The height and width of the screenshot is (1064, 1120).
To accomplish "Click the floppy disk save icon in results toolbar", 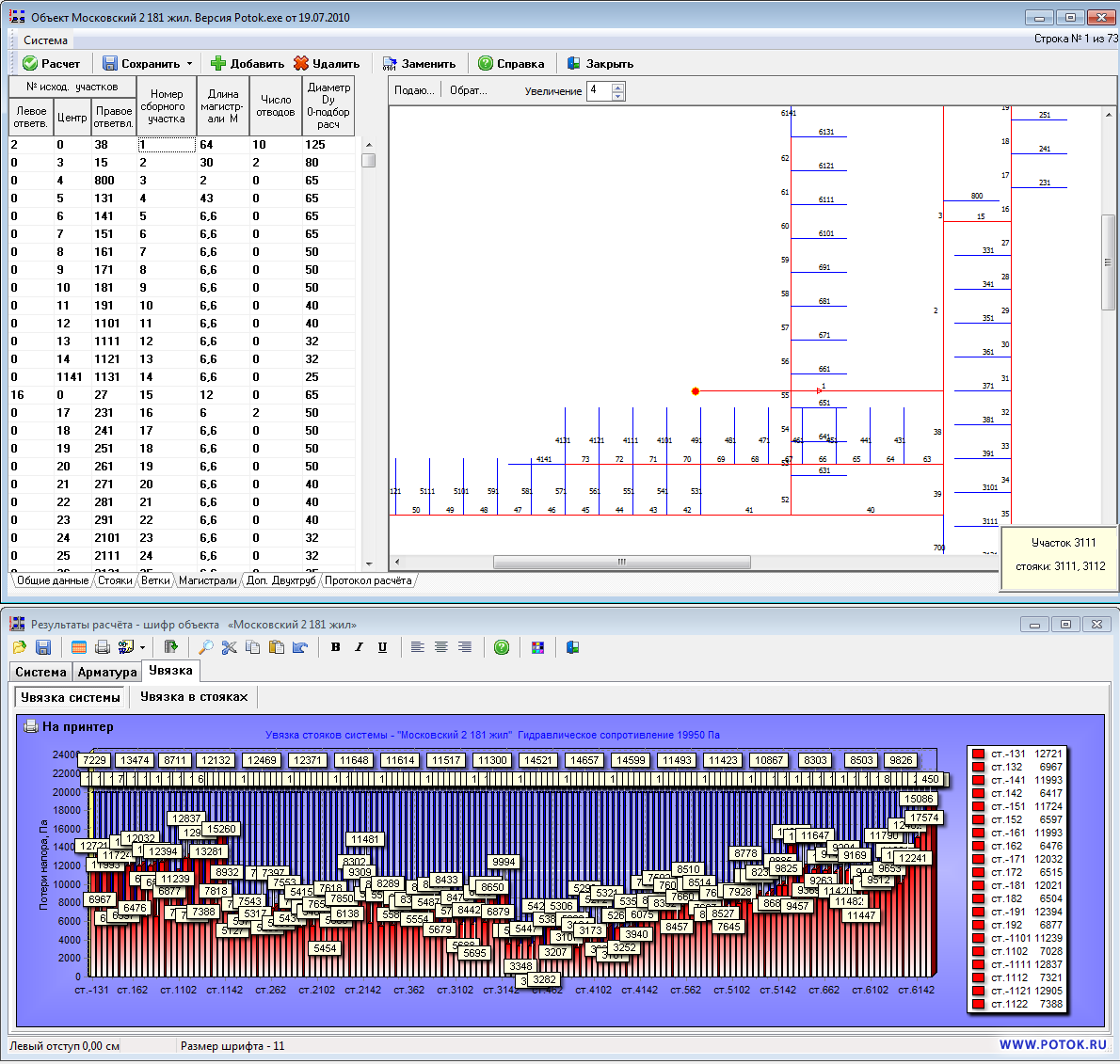I will click(42, 647).
